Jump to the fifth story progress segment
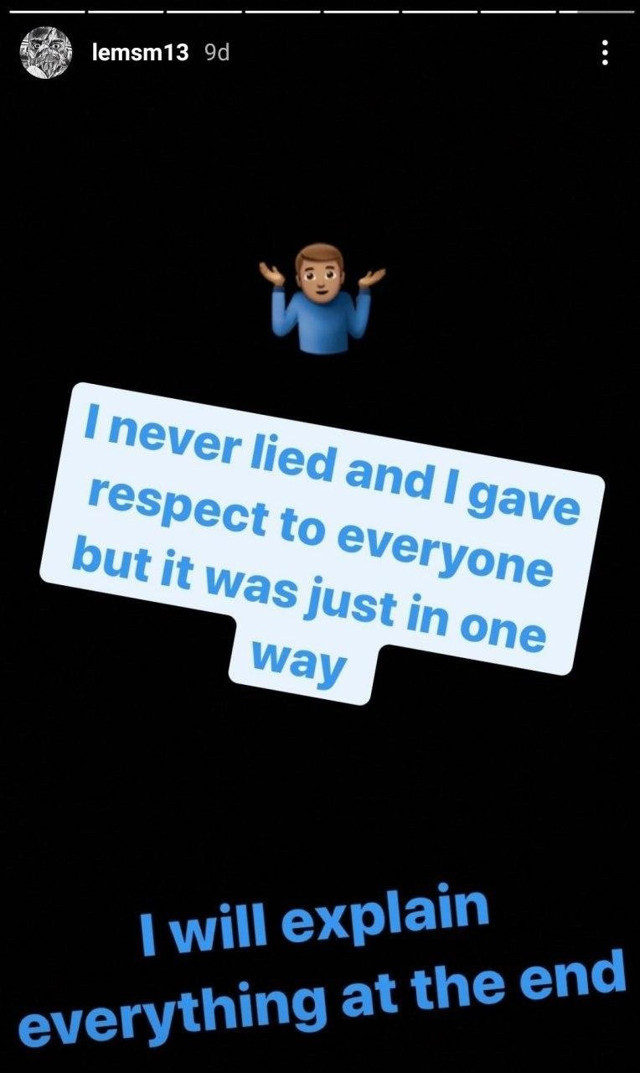Screen dimensions: 640x1073 click(361, 12)
